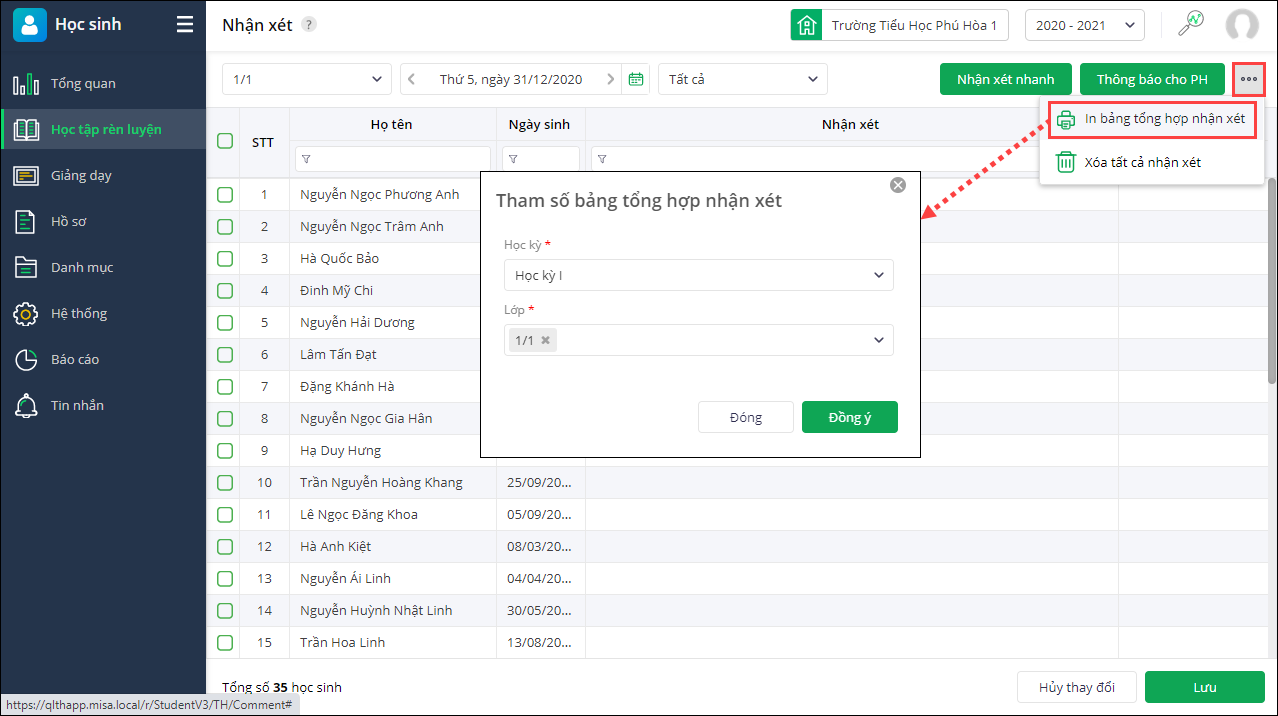1278x716 pixels.
Task: Open the three-dots more options button
Action: click(x=1249, y=79)
